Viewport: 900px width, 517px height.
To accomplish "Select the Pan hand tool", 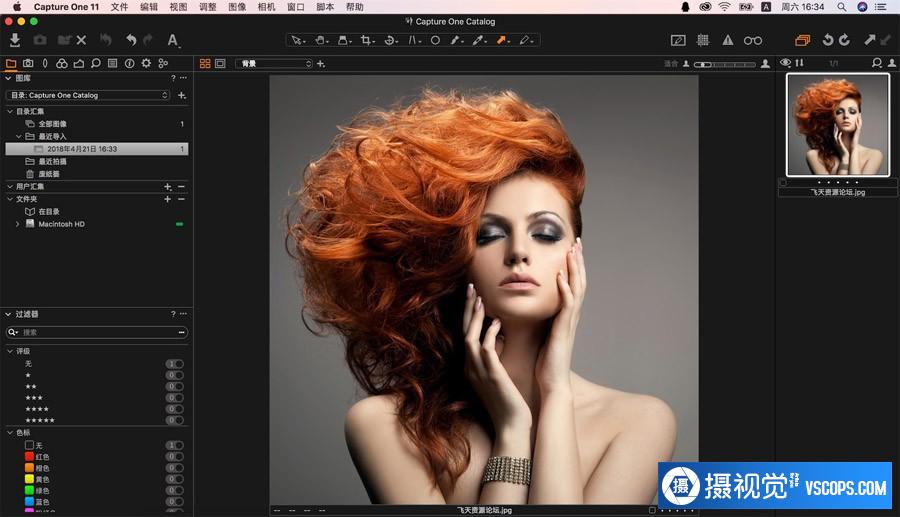I will tap(320, 40).
